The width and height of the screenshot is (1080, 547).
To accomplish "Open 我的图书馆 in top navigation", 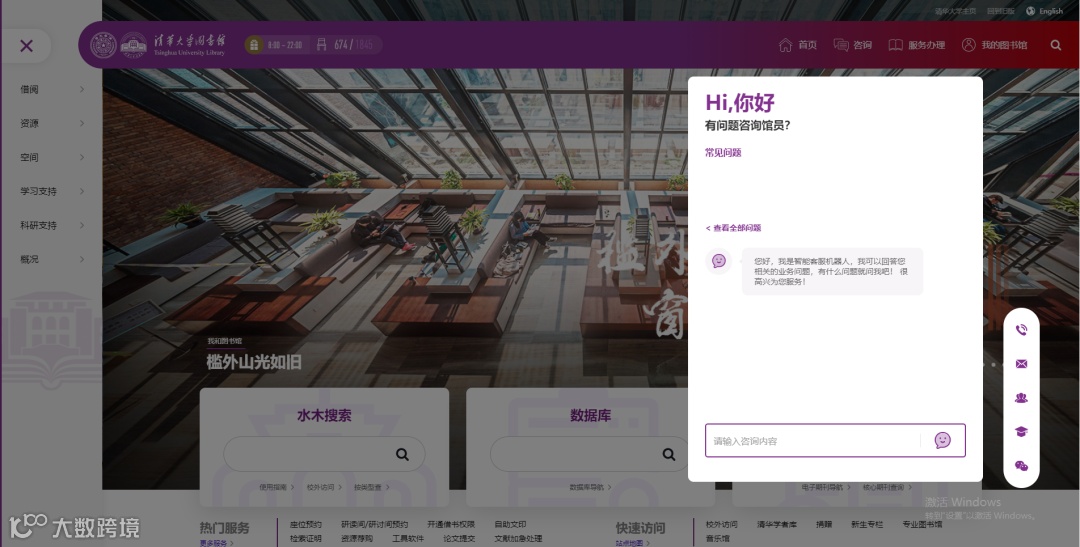I will pos(1004,45).
